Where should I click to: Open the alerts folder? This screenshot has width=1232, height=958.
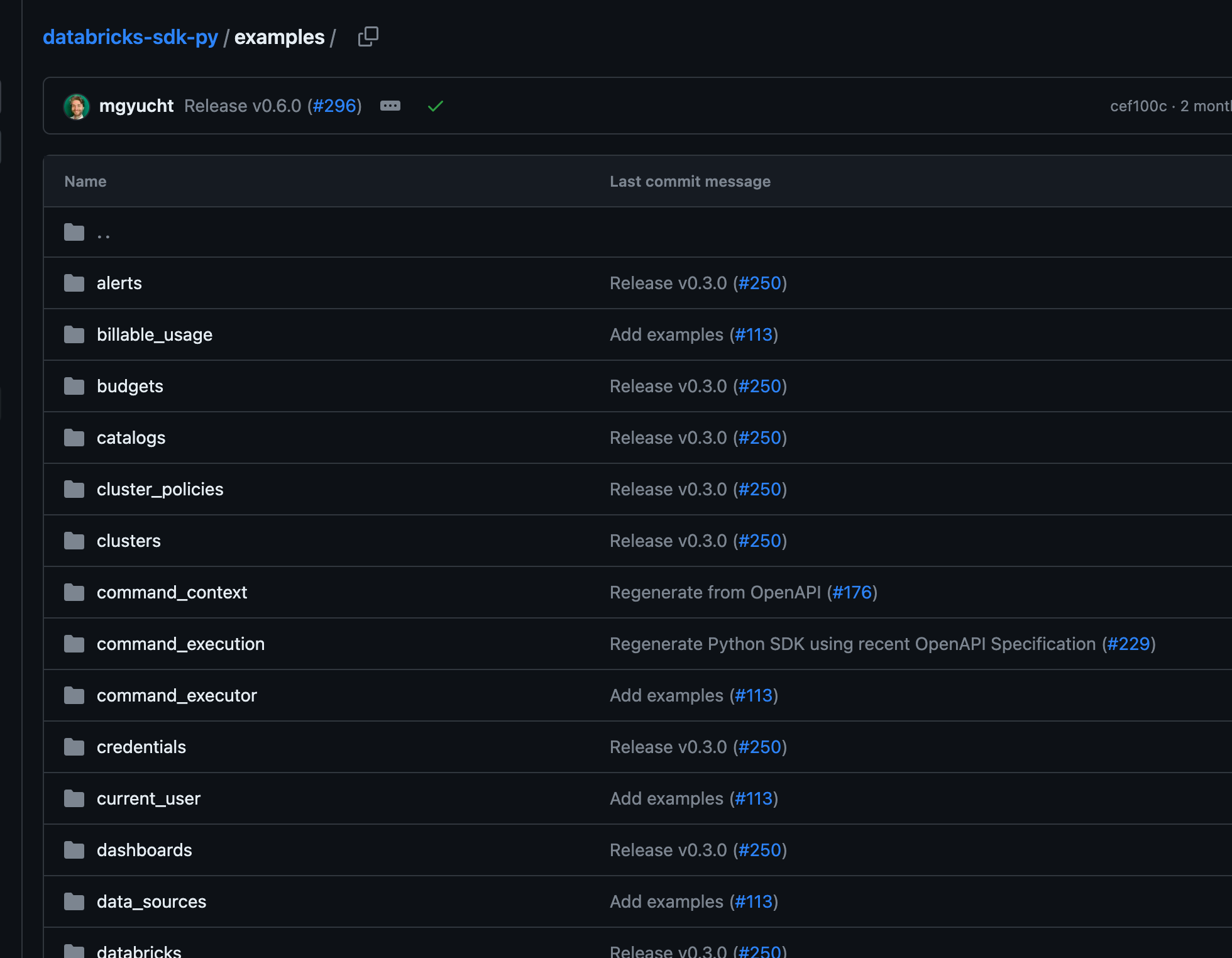pos(119,283)
